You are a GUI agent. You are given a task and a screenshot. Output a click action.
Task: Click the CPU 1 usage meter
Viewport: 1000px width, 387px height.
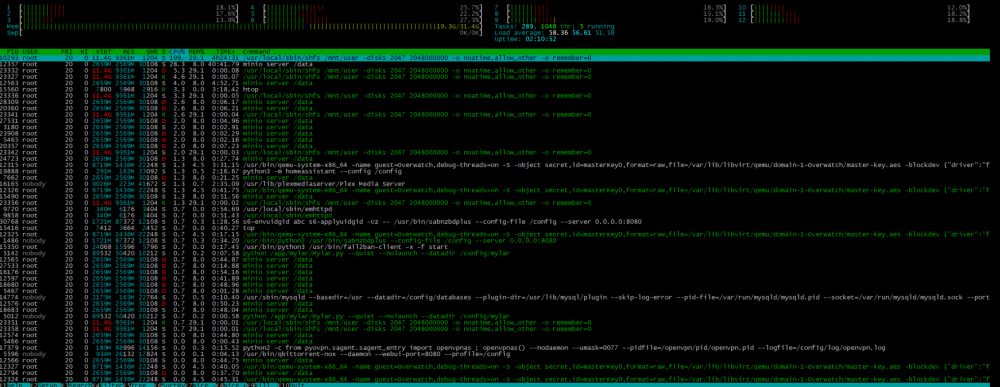pyautogui.click(x=121, y=7)
